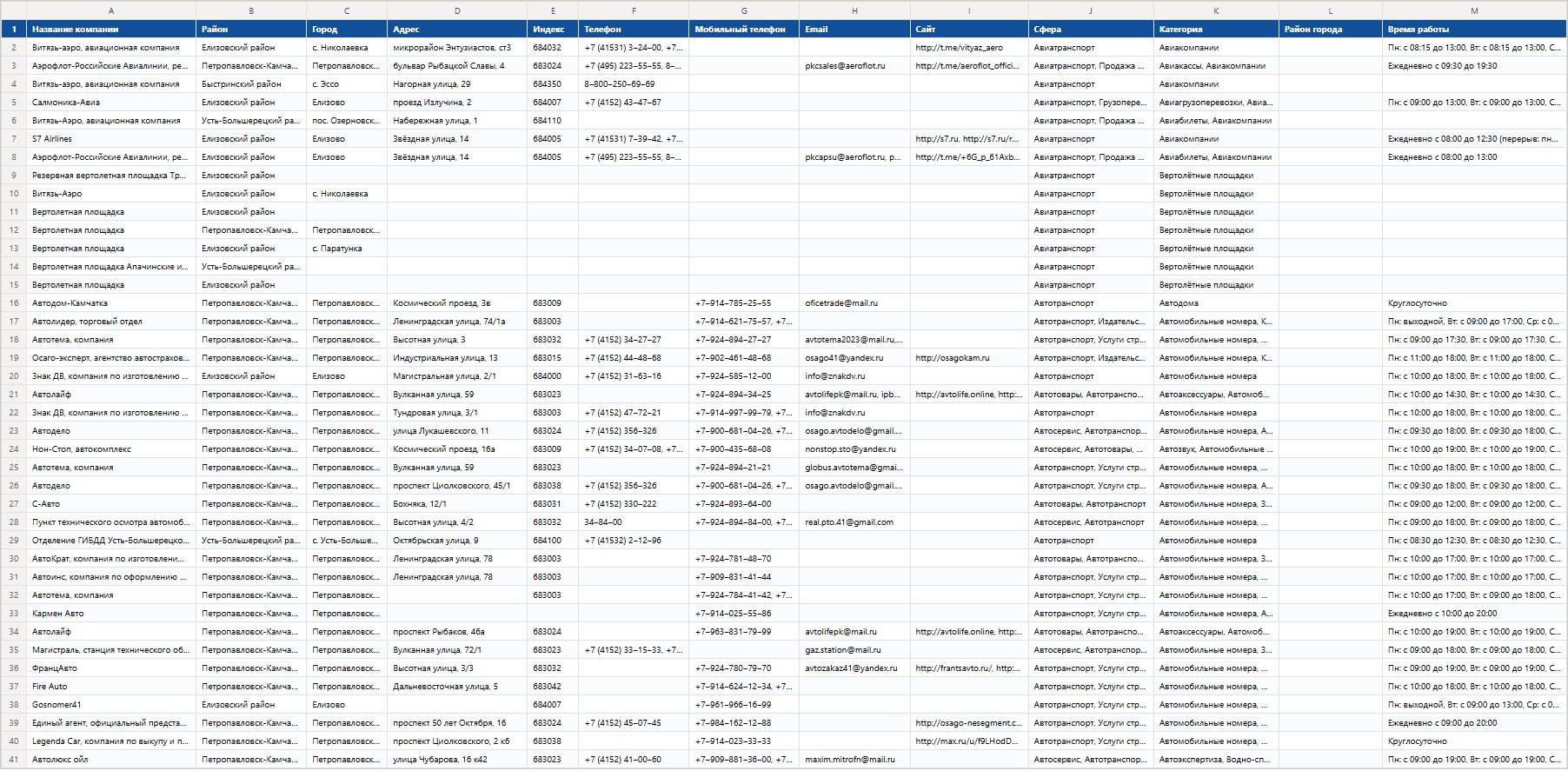This screenshot has width=1568, height=784.
Task: Select address 'Индустриальная улица, 13'
Action: tap(457, 358)
